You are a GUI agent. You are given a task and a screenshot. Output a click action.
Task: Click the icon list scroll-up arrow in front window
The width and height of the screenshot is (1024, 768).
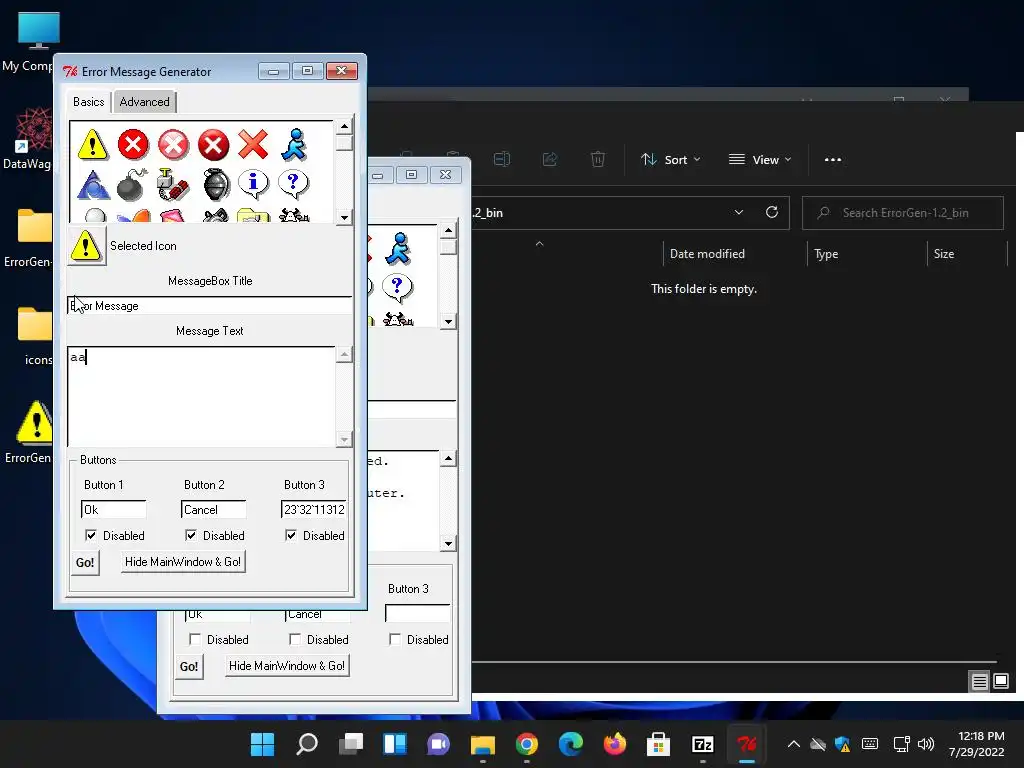pos(344,125)
